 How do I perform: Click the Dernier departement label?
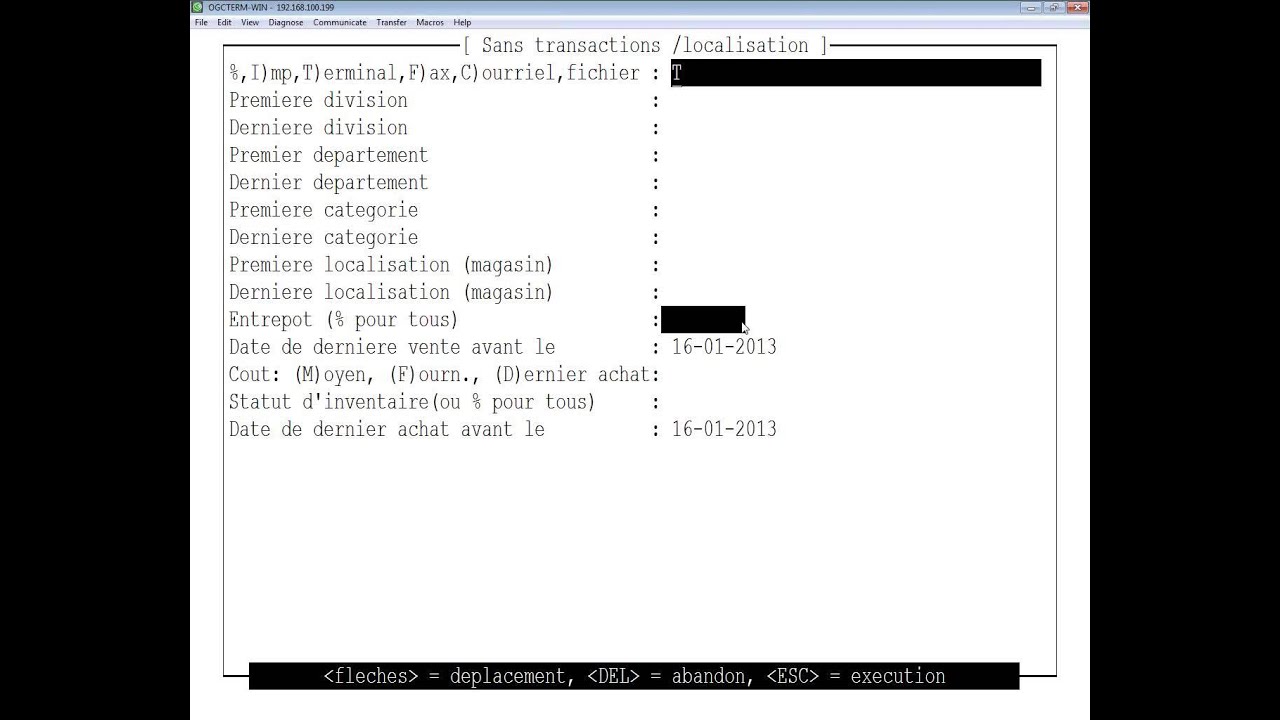click(x=328, y=183)
